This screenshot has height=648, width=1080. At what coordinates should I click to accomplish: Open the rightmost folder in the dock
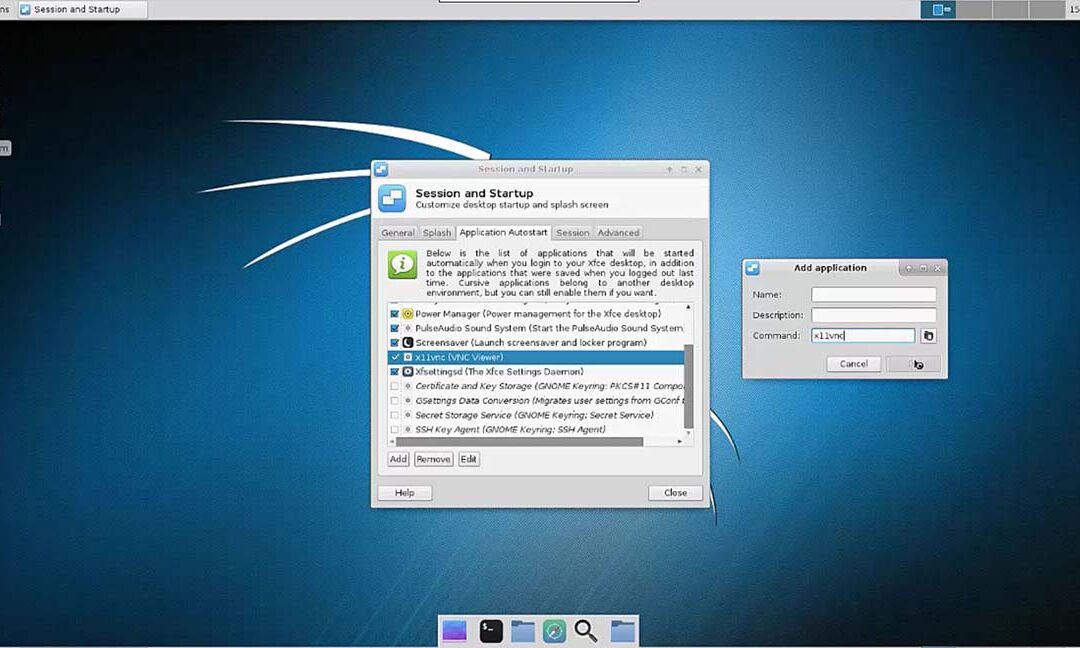tap(622, 631)
